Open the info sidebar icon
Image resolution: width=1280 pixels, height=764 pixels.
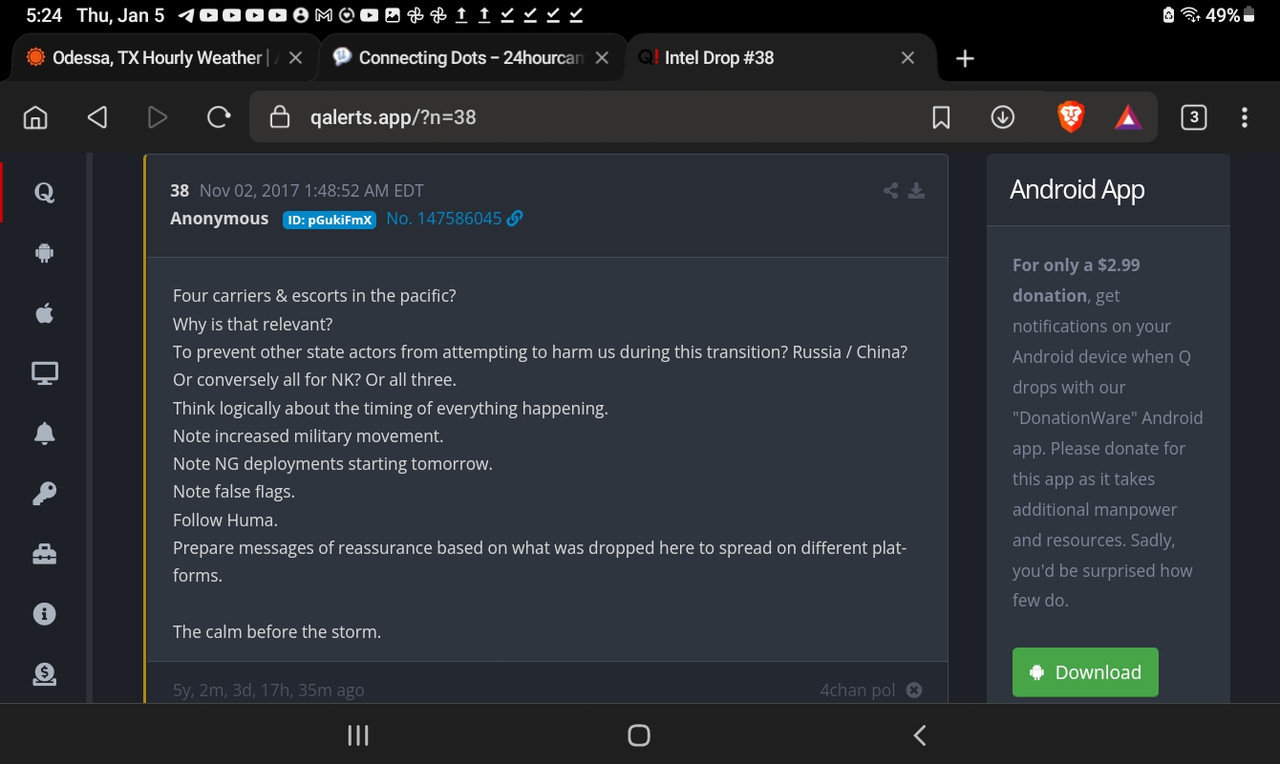tap(44, 614)
